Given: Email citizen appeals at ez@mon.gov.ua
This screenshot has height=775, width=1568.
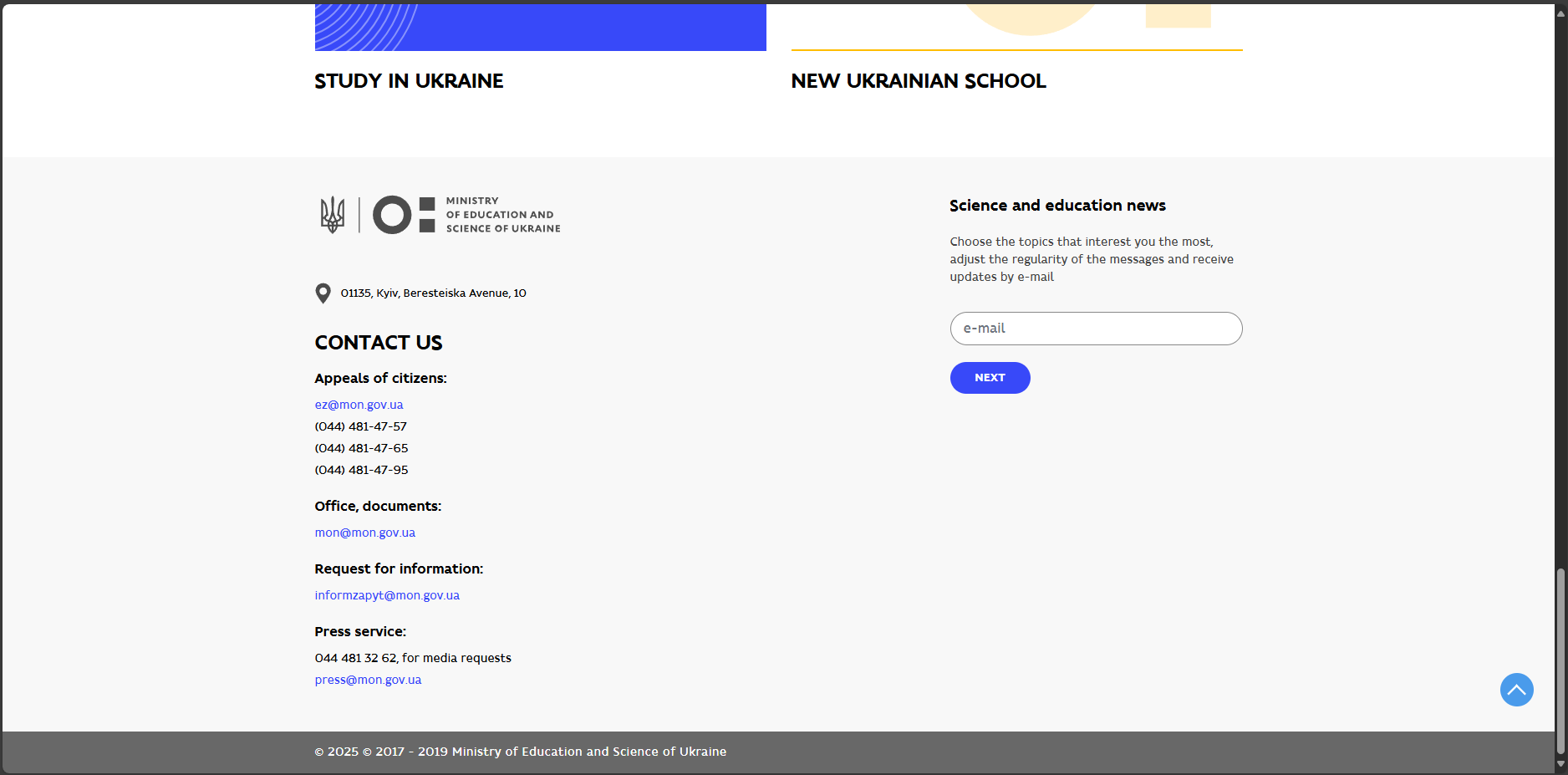Looking at the screenshot, I should (359, 405).
